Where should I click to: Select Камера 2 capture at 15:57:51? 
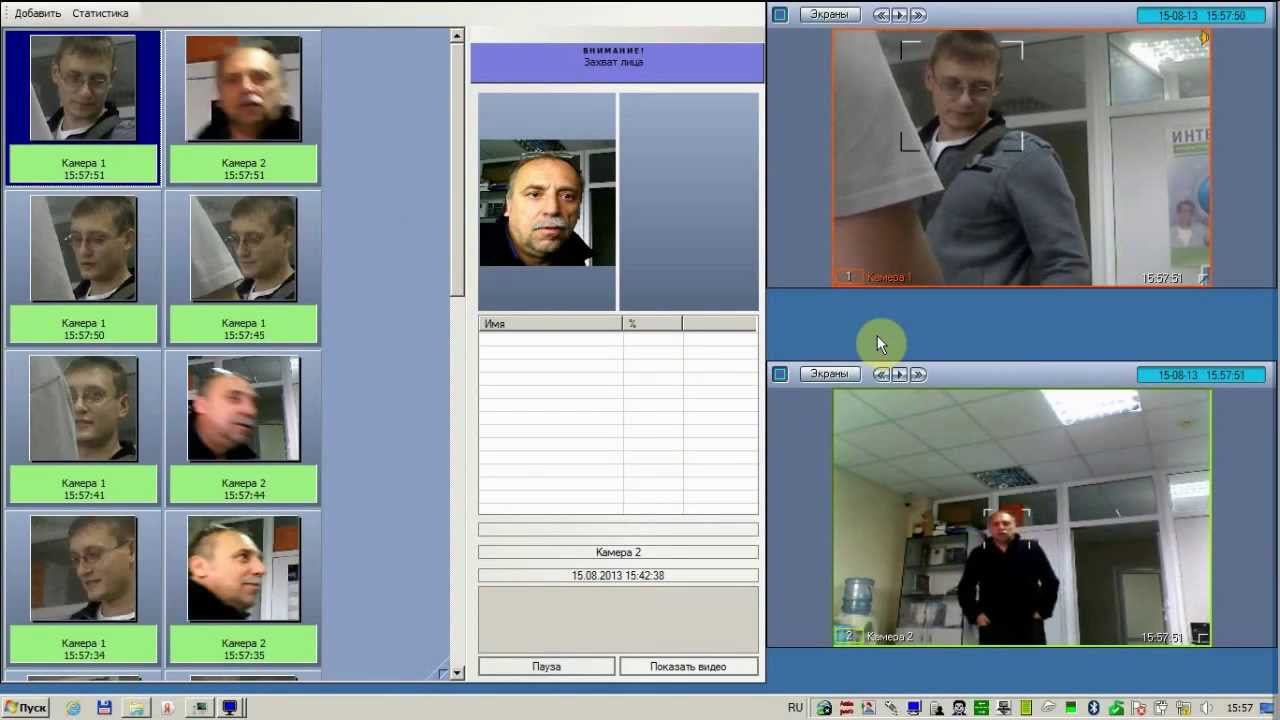pos(243,108)
